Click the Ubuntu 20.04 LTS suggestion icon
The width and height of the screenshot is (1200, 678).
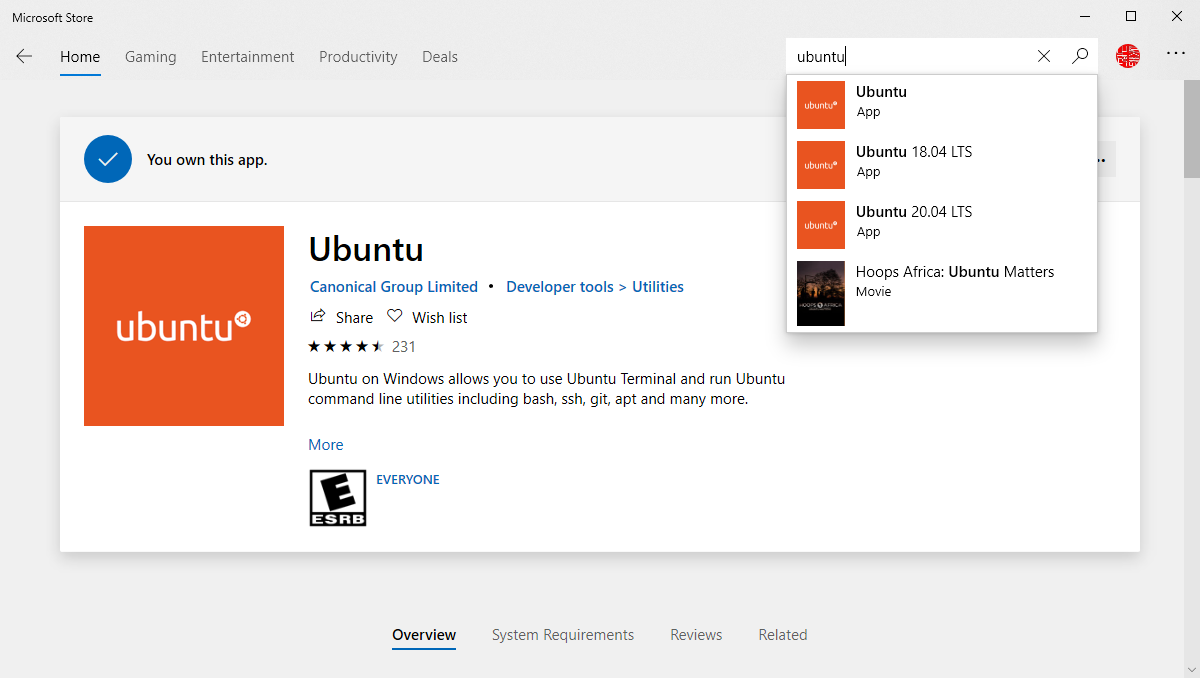821,225
